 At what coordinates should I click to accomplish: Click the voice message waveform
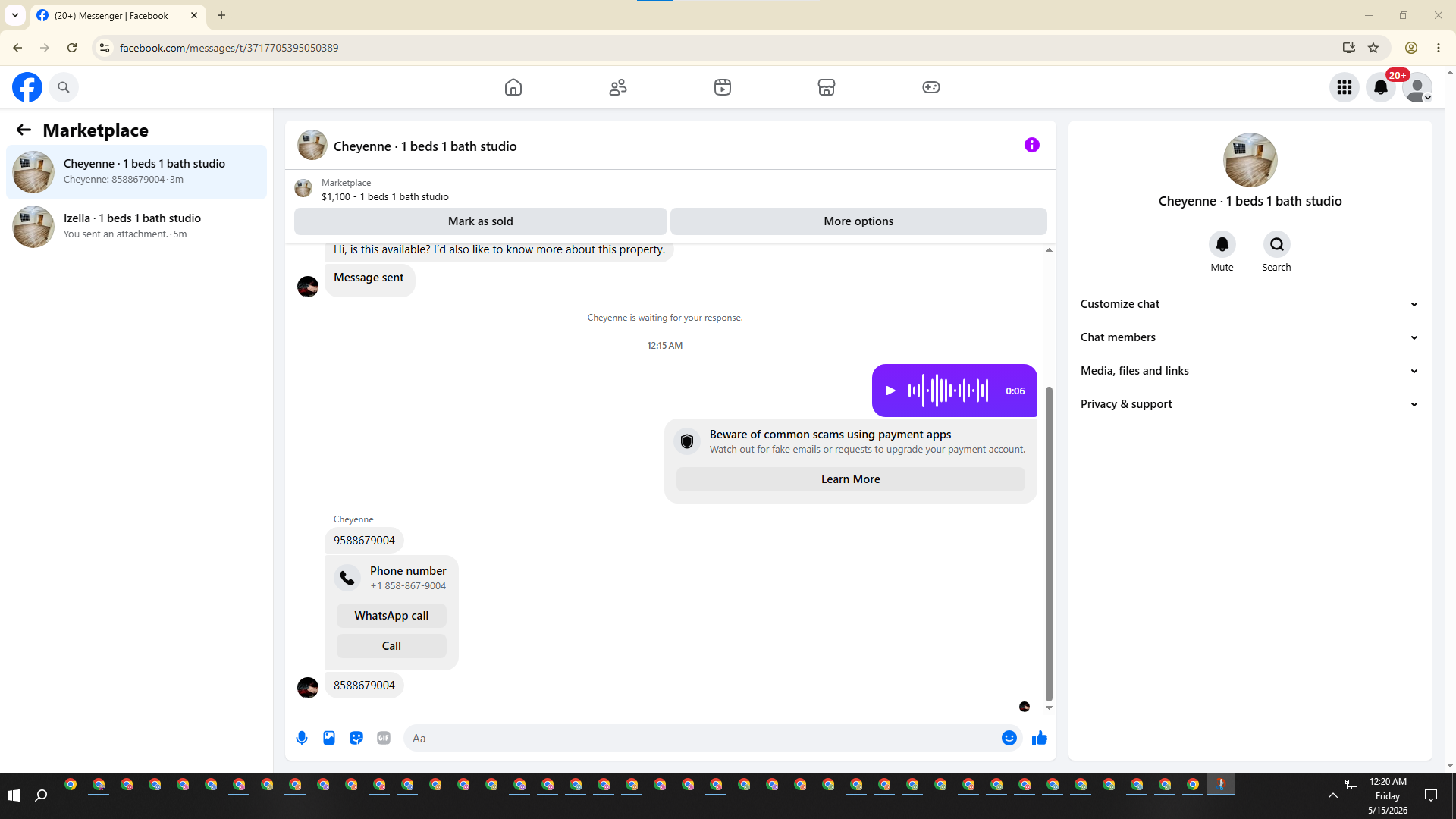point(948,391)
